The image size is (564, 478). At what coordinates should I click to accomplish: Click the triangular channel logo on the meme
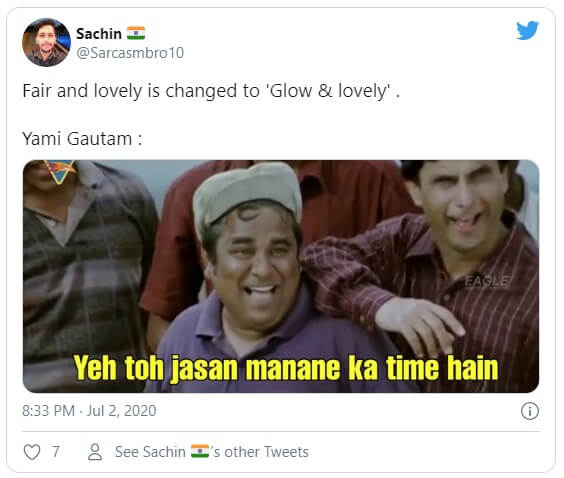tap(60, 171)
